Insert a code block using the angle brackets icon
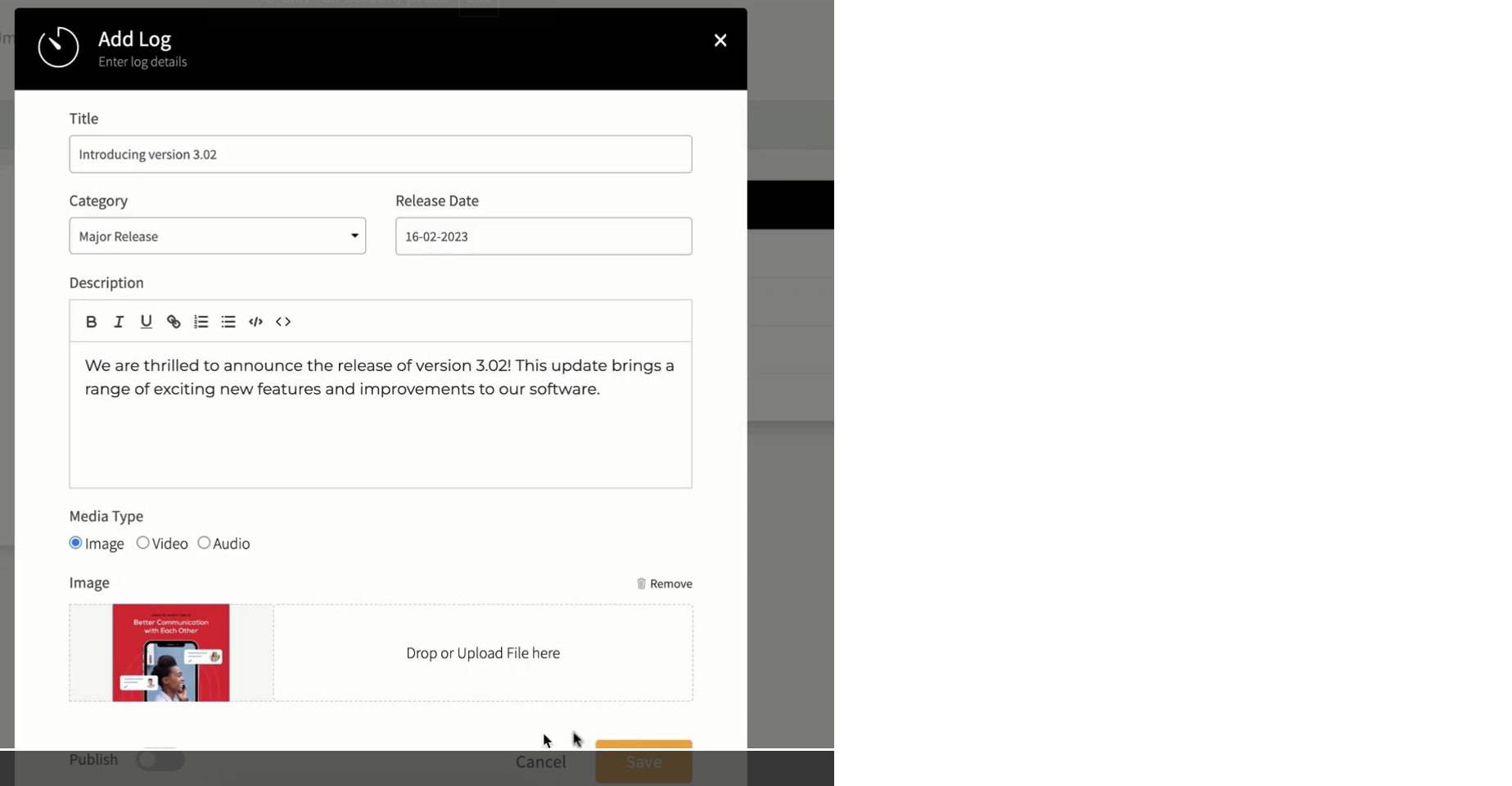 pyautogui.click(x=283, y=322)
